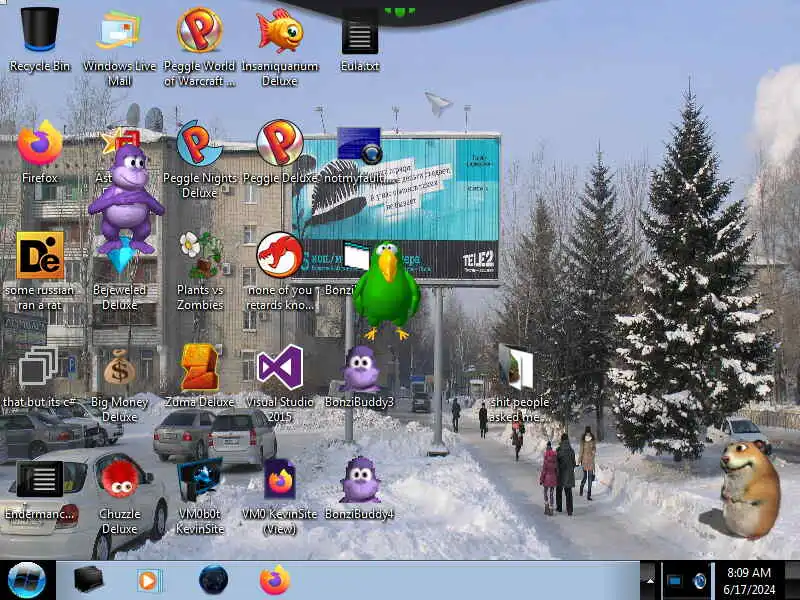
Task: Open the black box icon on the taskbar
Action: pos(88,580)
